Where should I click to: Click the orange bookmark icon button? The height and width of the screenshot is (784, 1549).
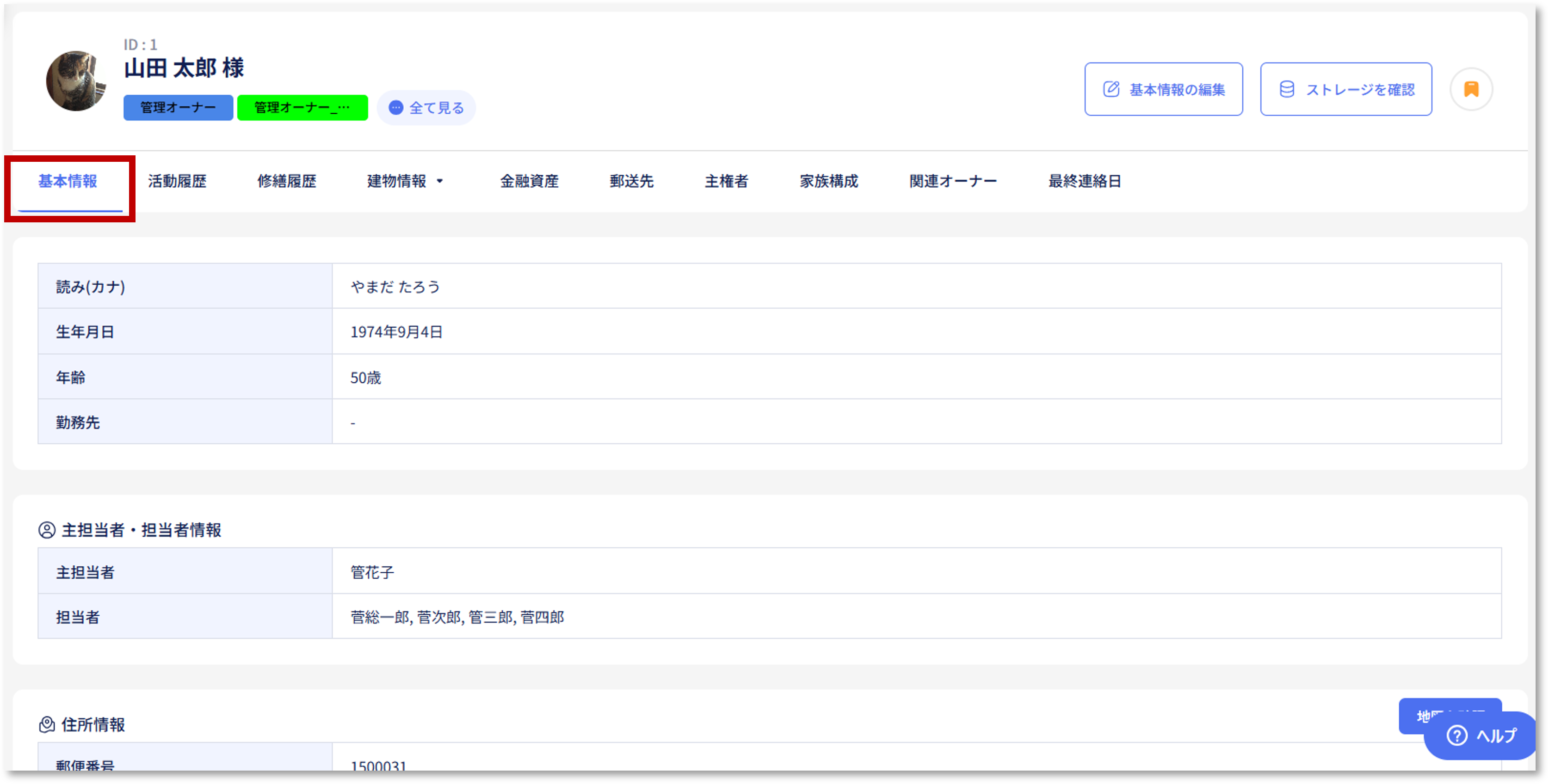click(1470, 90)
